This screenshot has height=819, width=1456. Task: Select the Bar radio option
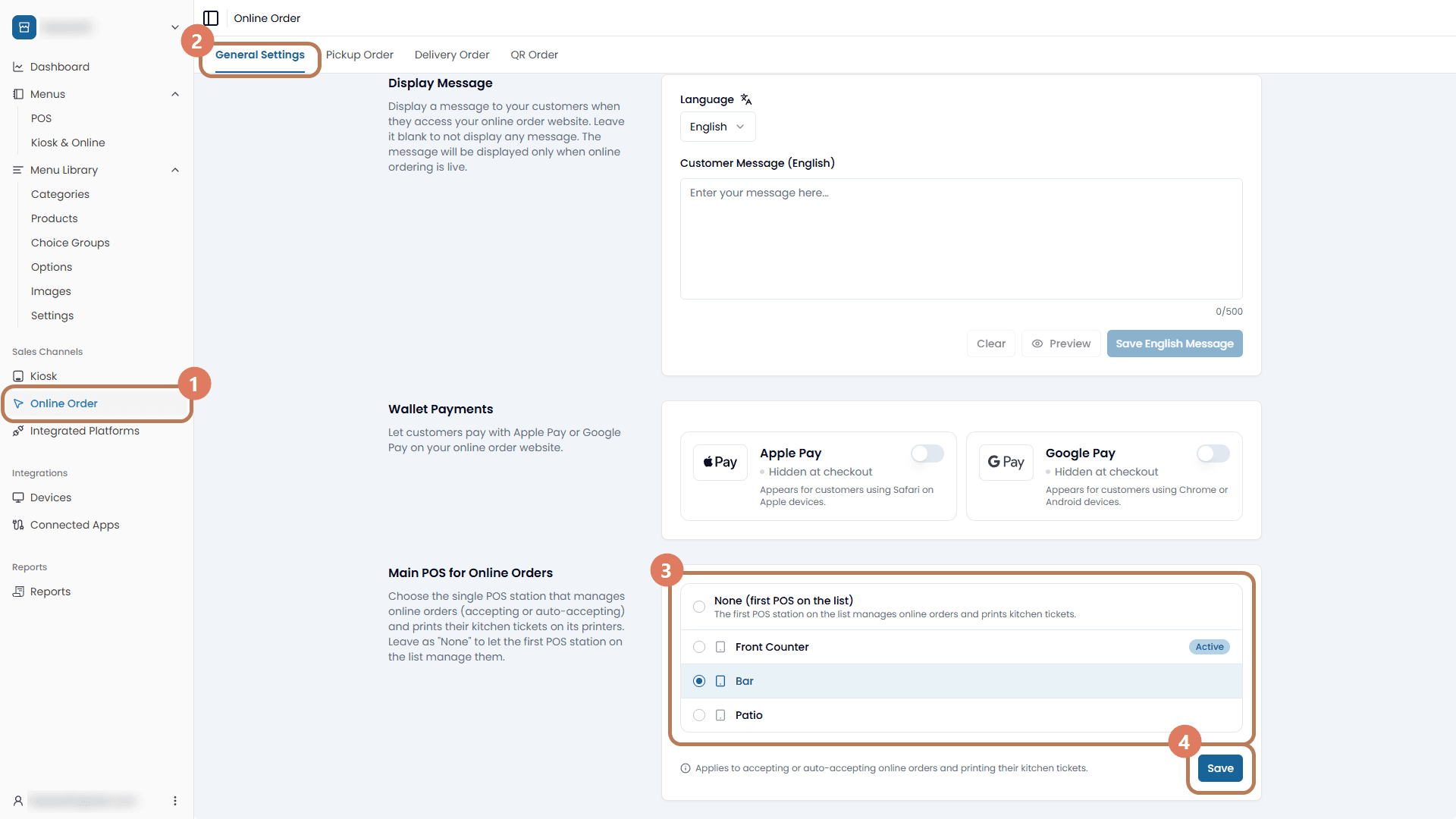click(699, 681)
